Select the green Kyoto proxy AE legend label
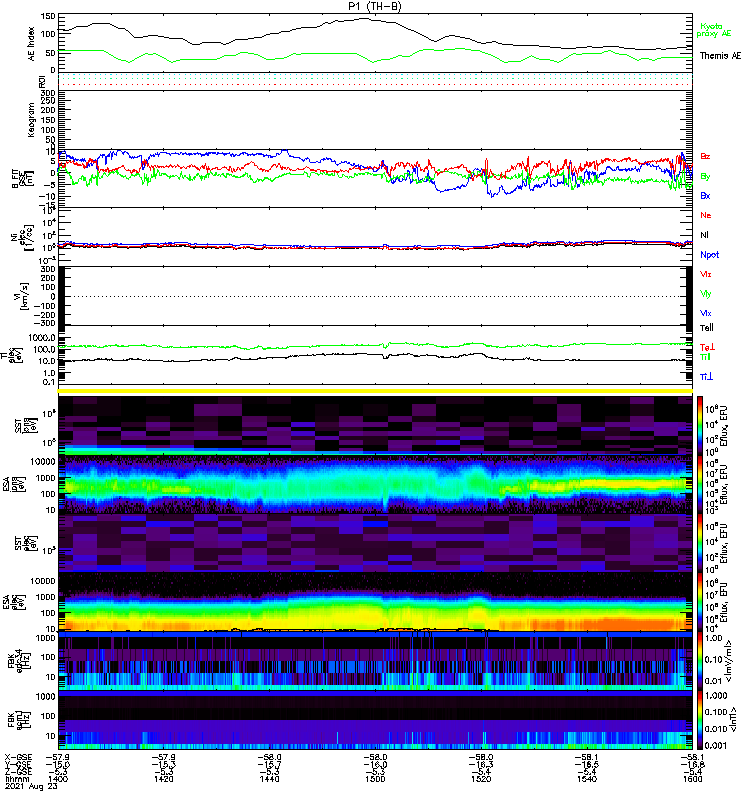 pyautogui.click(x=714, y=30)
